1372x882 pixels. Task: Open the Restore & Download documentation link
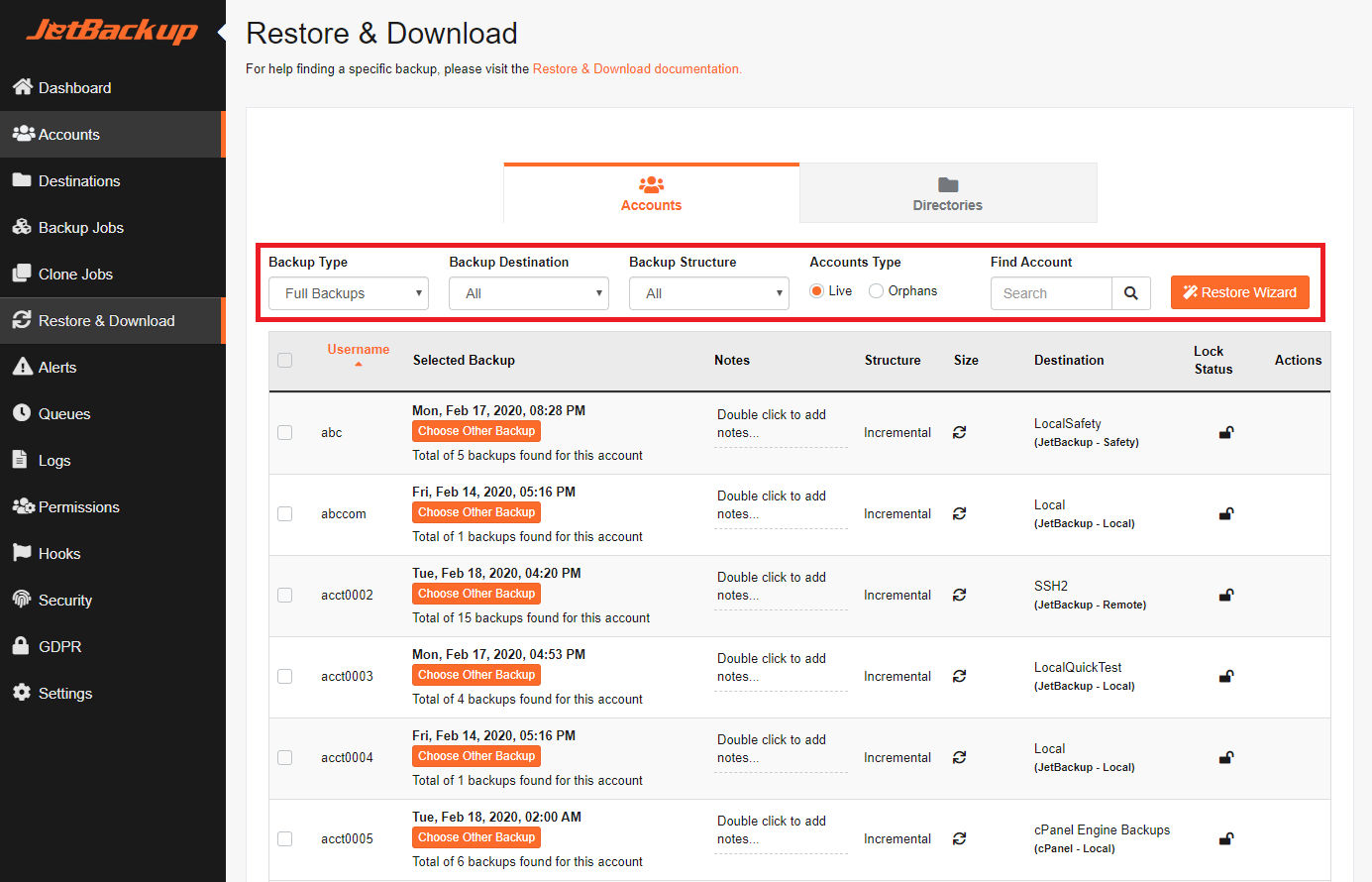[x=636, y=68]
